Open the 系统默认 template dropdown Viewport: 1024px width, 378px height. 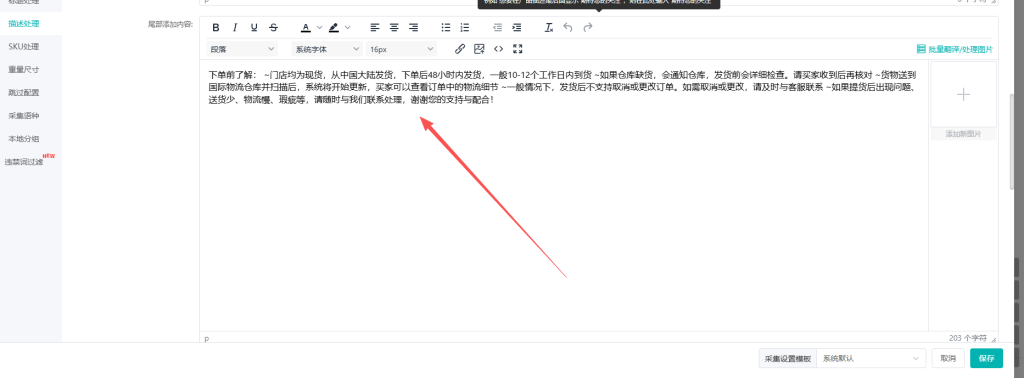point(871,358)
